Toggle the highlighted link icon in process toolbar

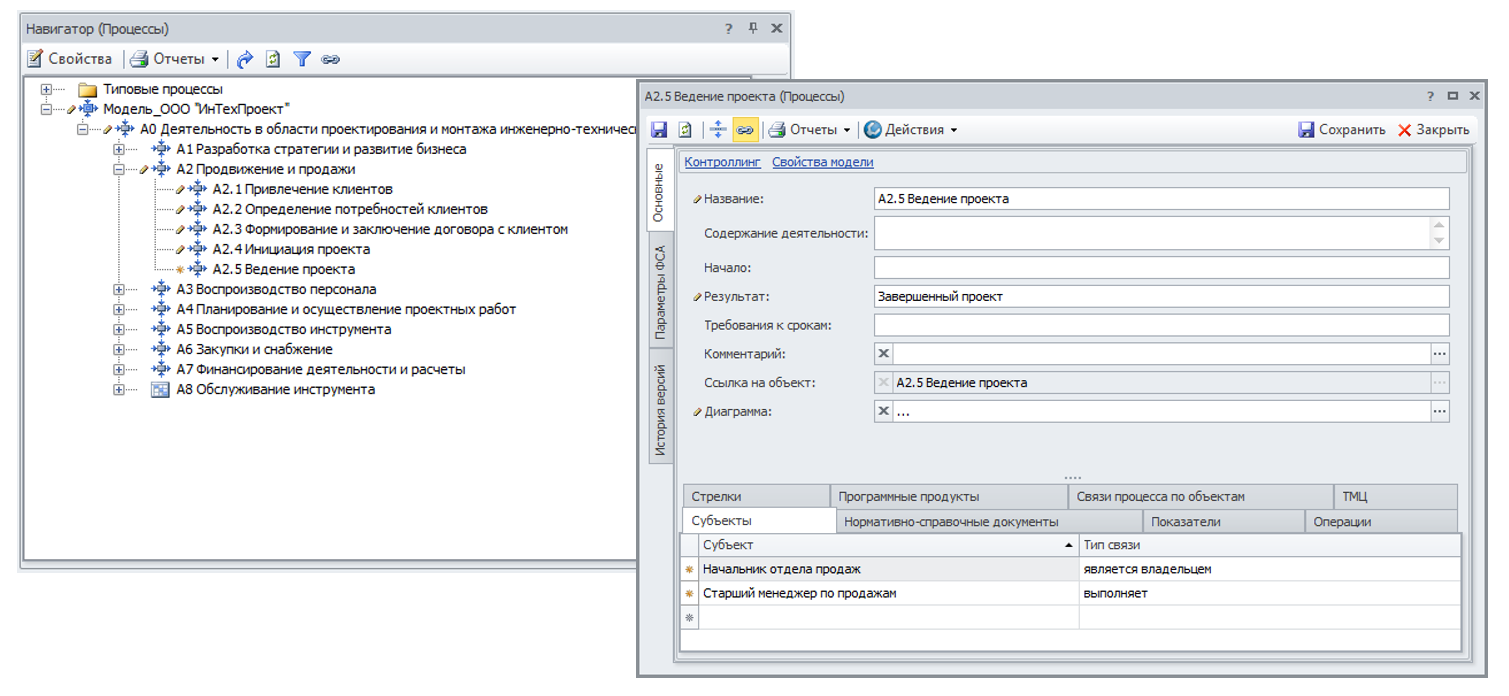pos(745,130)
